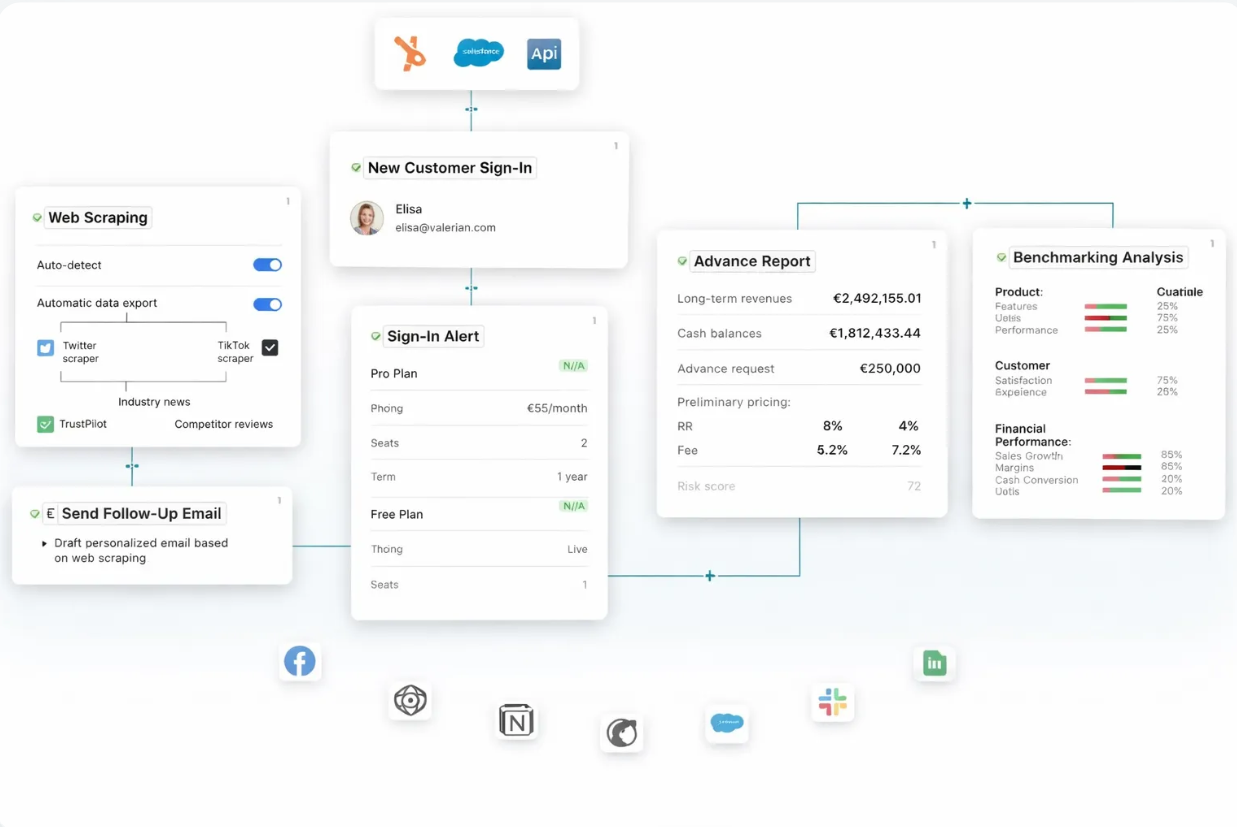Click the RR value 8%
1237x827 pixels.
click(x=833, y=426)
